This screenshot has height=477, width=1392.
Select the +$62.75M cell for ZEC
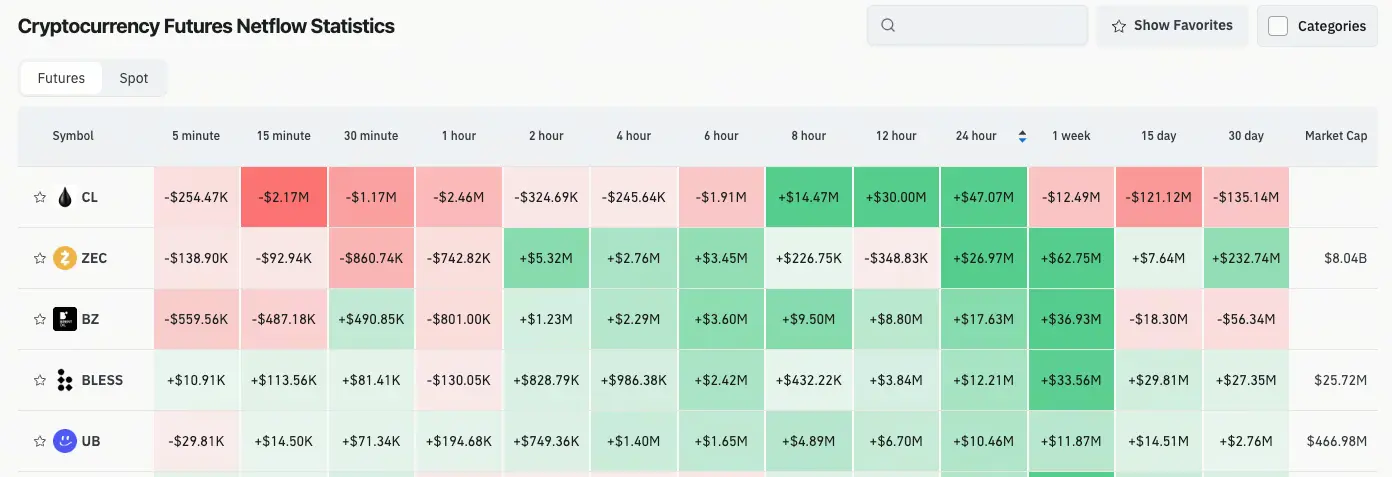click(x=1071, y=258)
